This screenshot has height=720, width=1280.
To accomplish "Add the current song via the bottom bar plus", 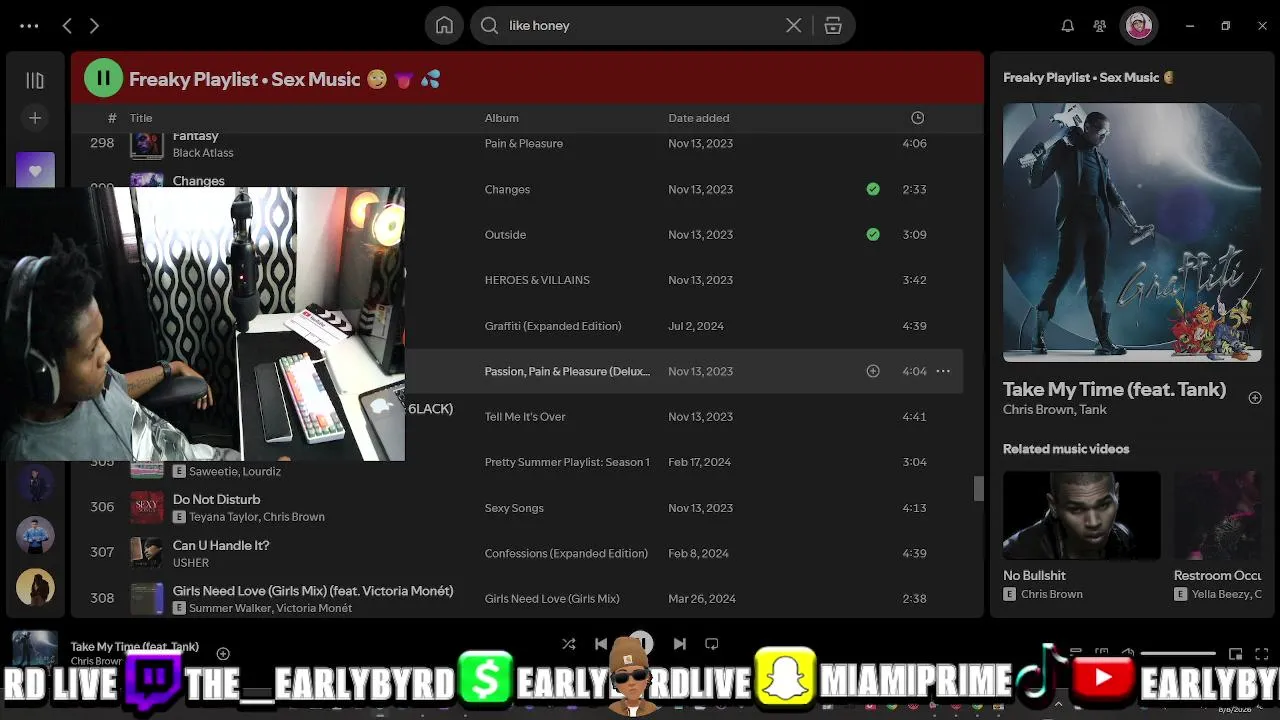I will (223, 654).
